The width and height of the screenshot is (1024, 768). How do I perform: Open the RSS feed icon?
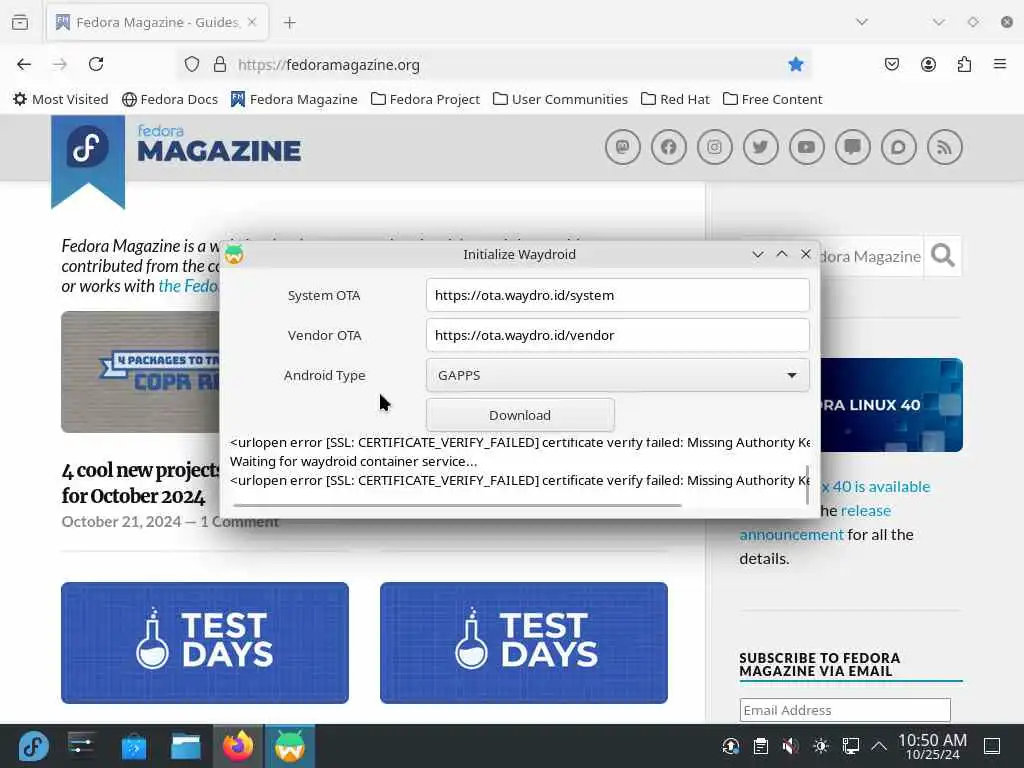944,147
